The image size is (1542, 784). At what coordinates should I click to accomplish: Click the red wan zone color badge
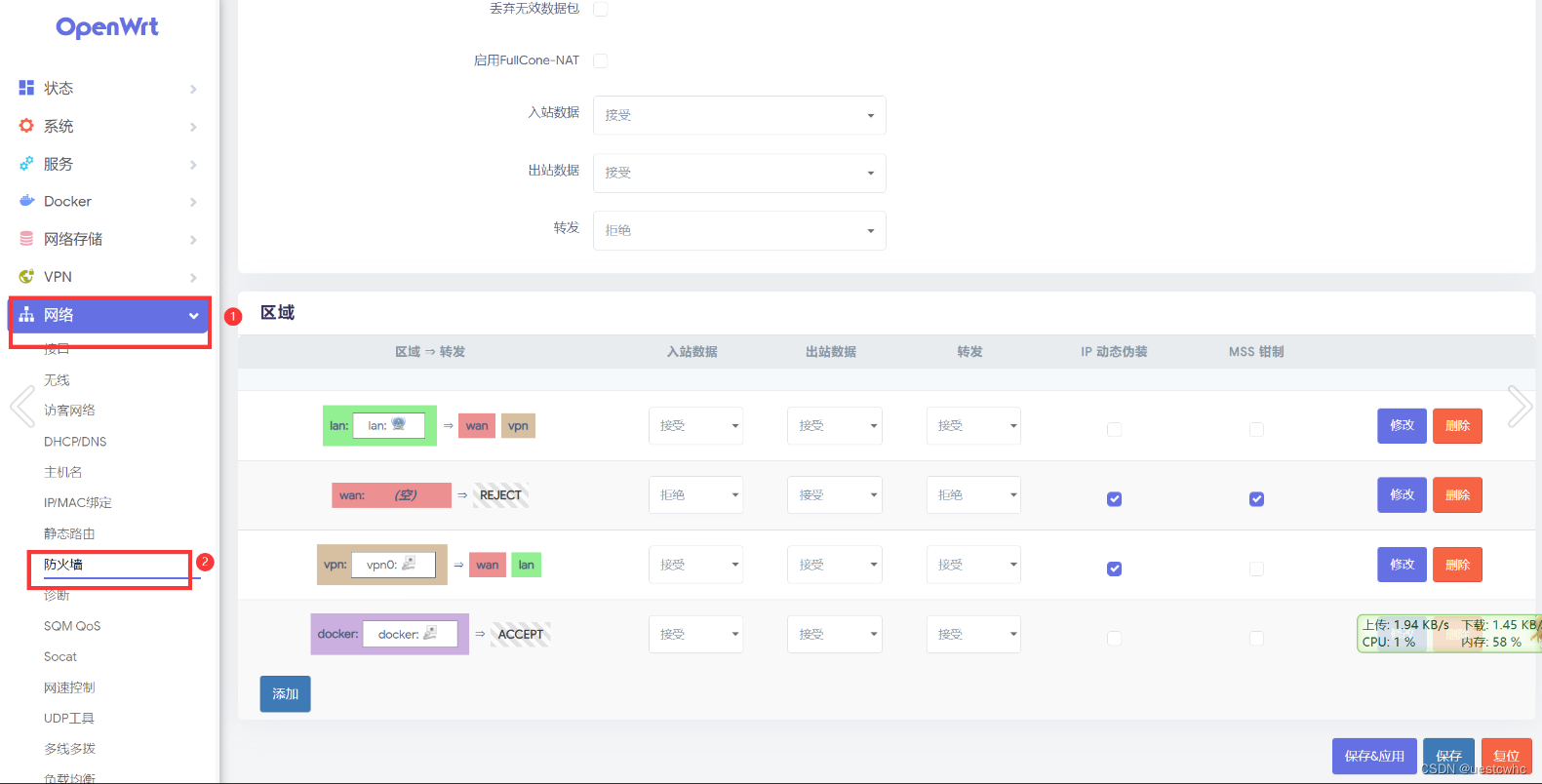point(391,495)
